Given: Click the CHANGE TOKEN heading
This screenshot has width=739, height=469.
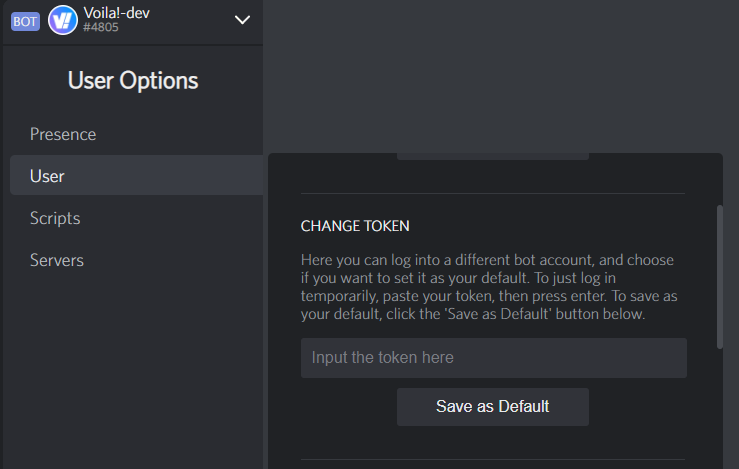Looking at the screenshot, I should (x=355, y=226).
